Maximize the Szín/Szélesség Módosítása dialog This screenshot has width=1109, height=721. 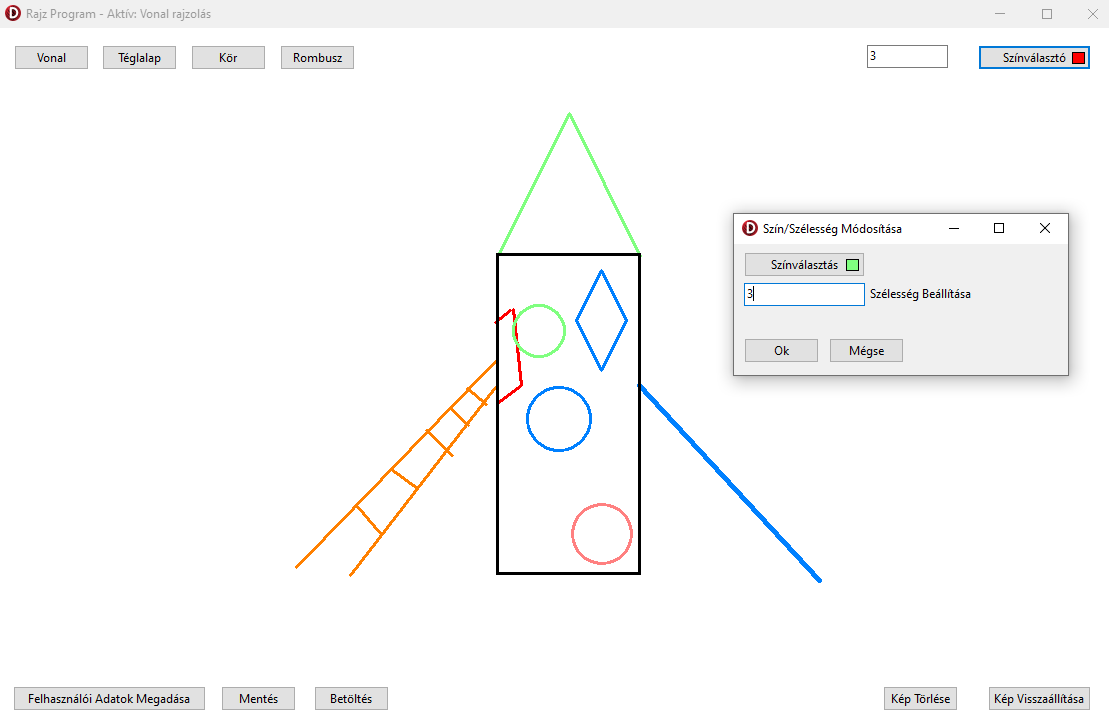coord(998,229)
